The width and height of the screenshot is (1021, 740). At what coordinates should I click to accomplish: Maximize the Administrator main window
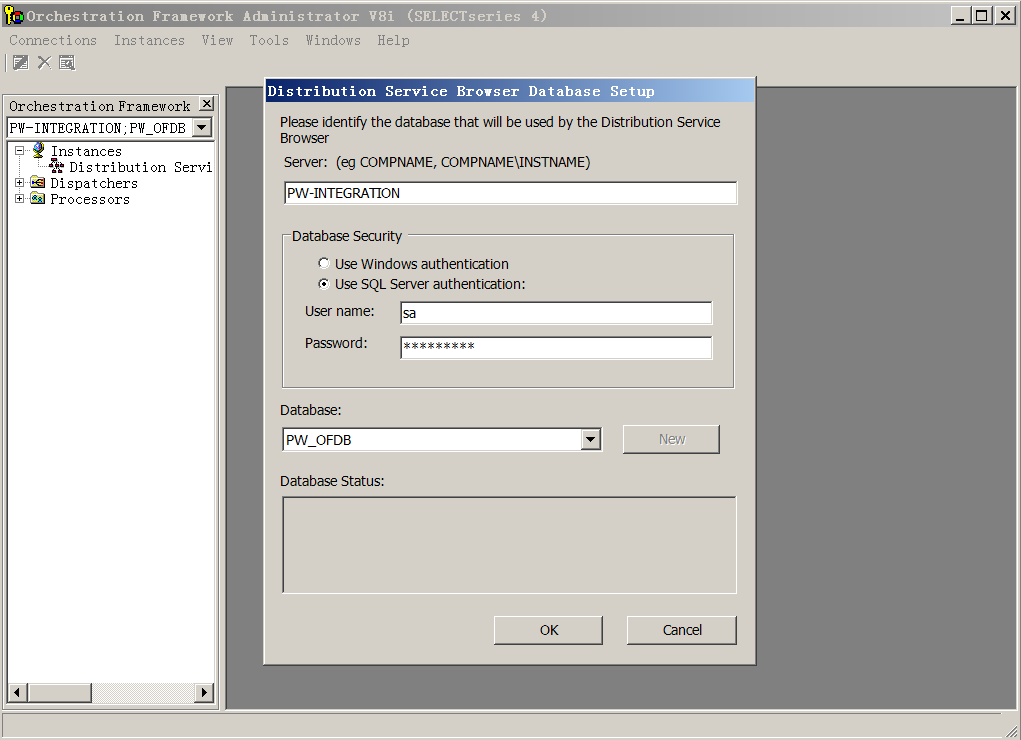(982, 16)
